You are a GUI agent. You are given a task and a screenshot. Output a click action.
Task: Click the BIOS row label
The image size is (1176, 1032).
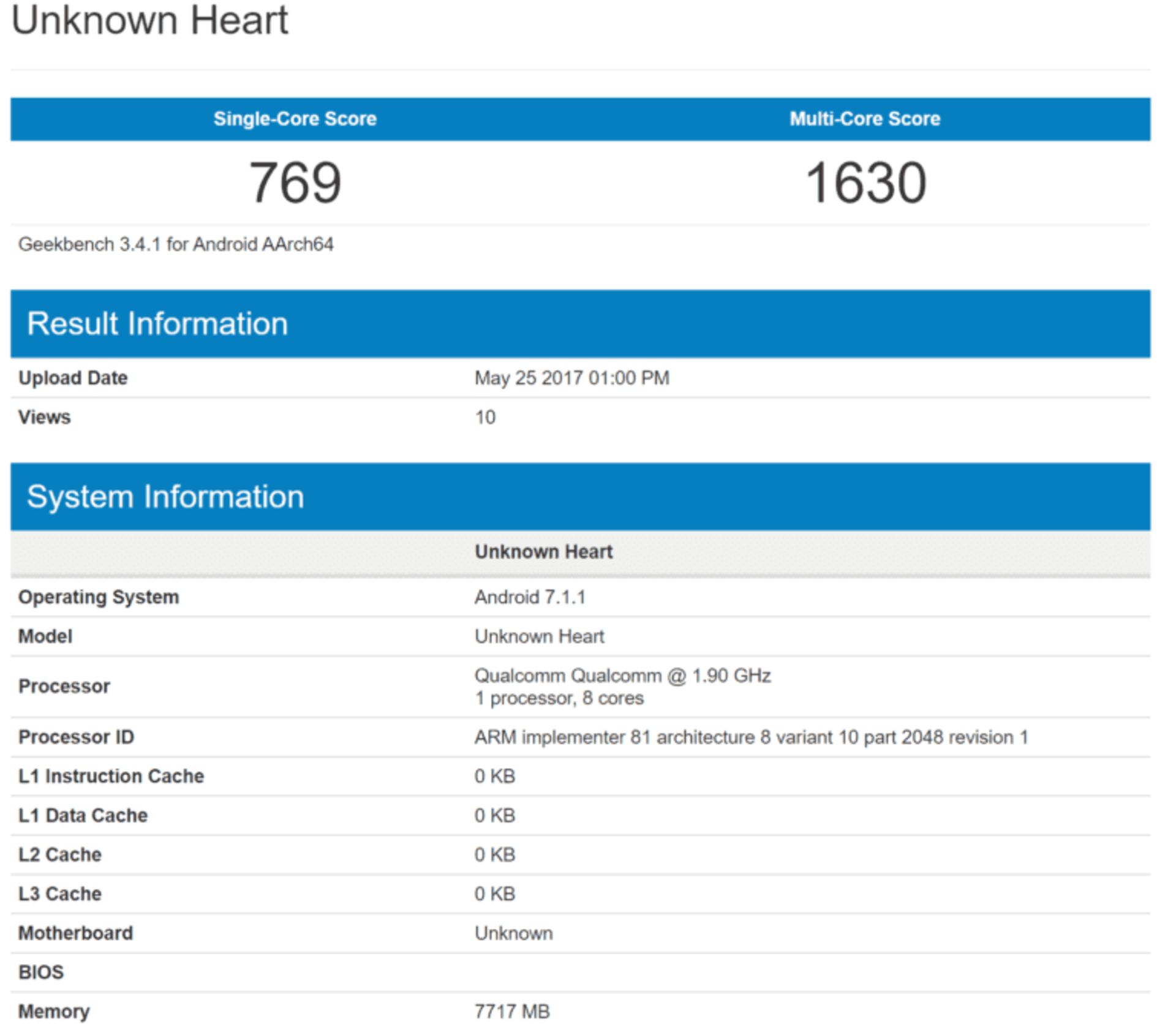tap(41, 973)
